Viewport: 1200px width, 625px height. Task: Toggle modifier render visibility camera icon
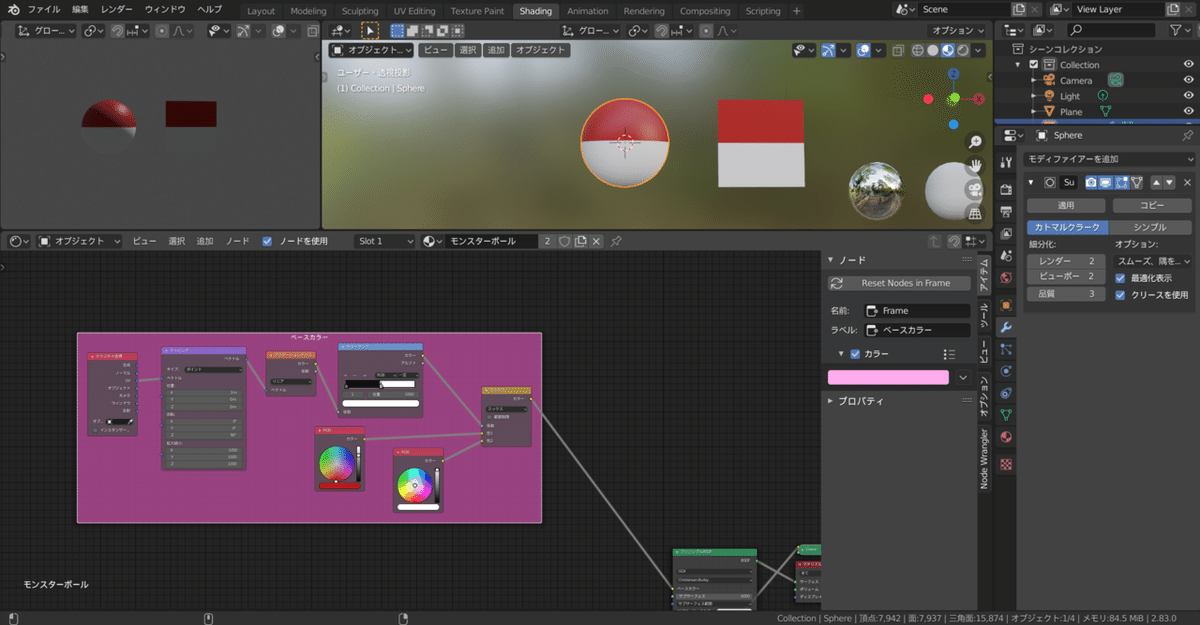coord(1091,183)
